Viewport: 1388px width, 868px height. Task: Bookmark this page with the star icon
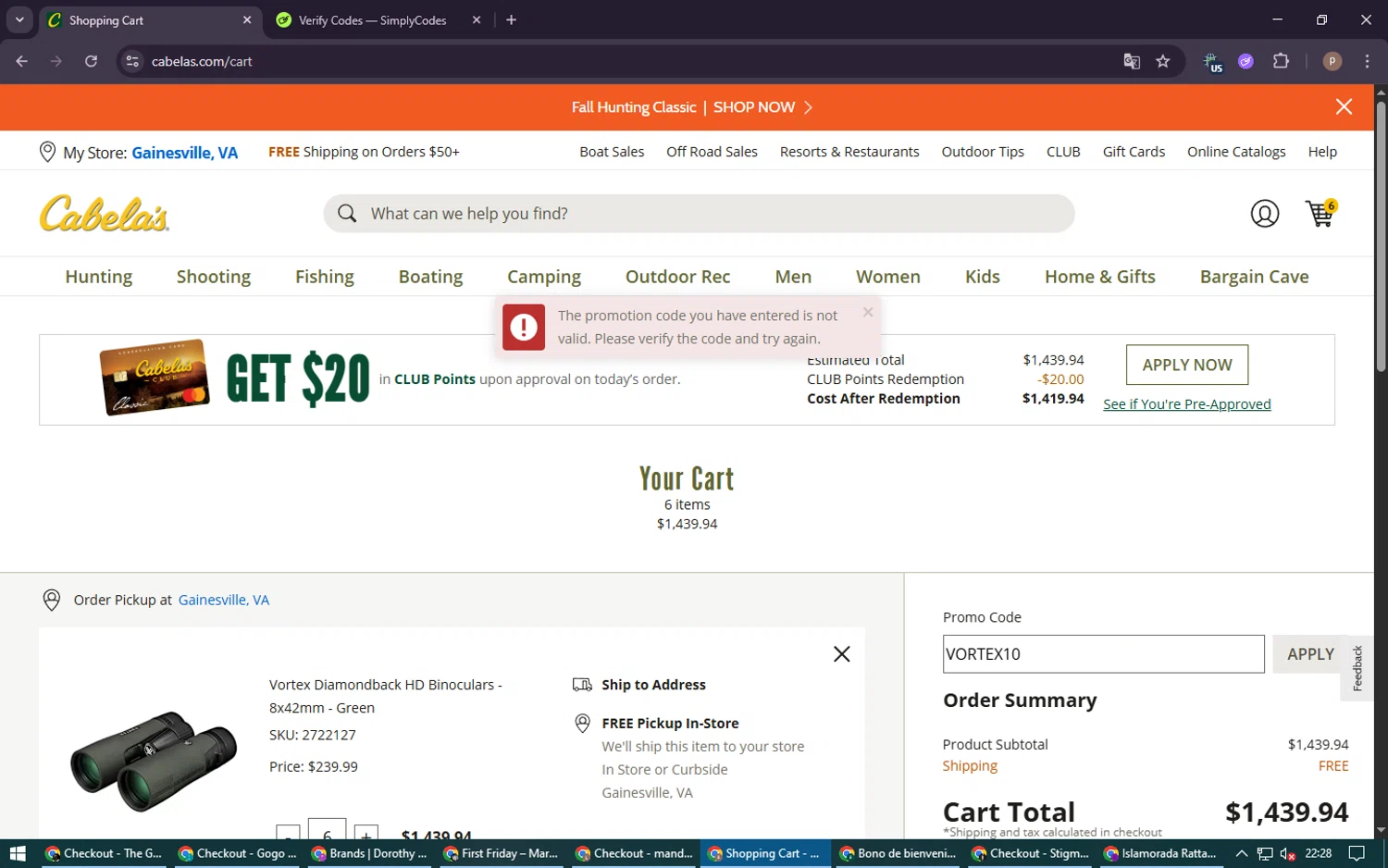(x=1163, y=61)
